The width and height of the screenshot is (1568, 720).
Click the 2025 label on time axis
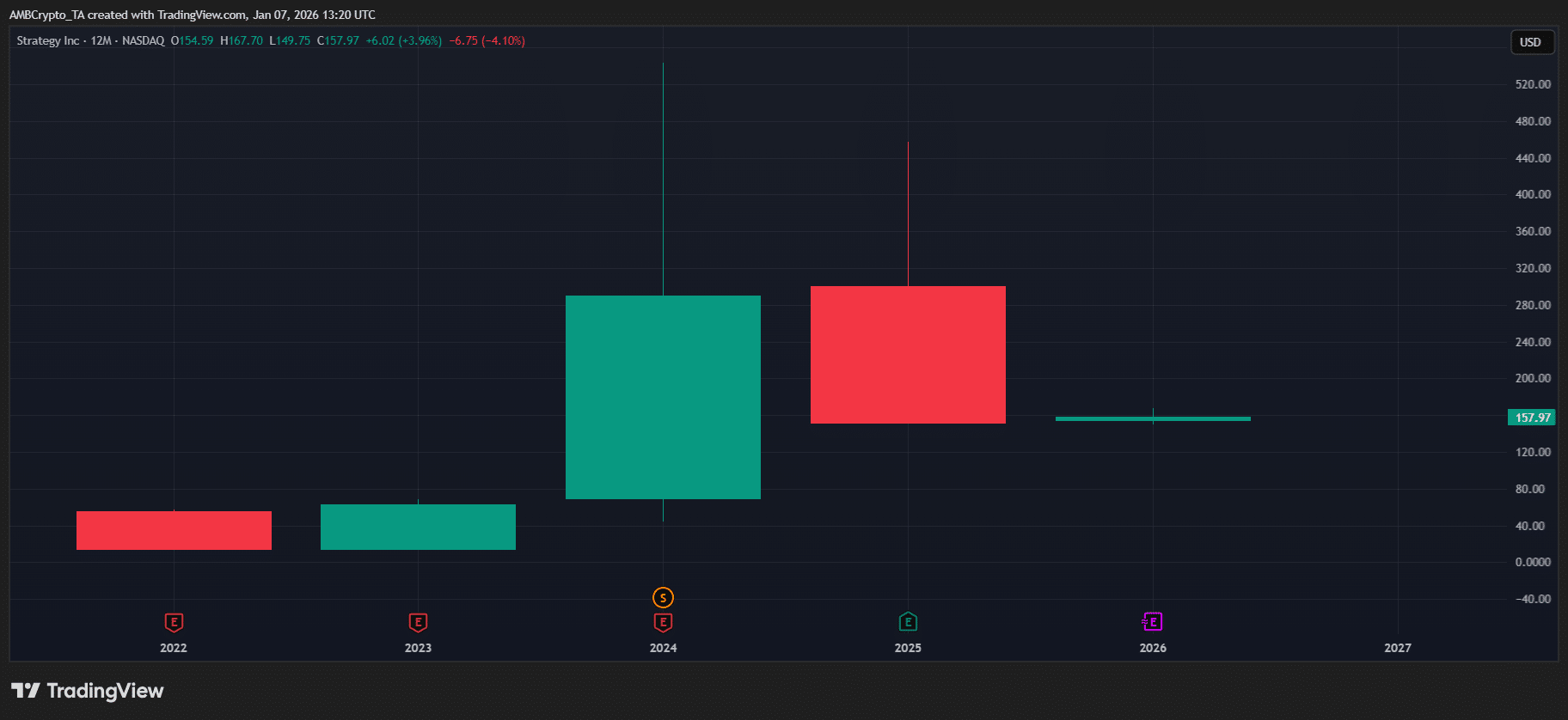coord(908,648)
